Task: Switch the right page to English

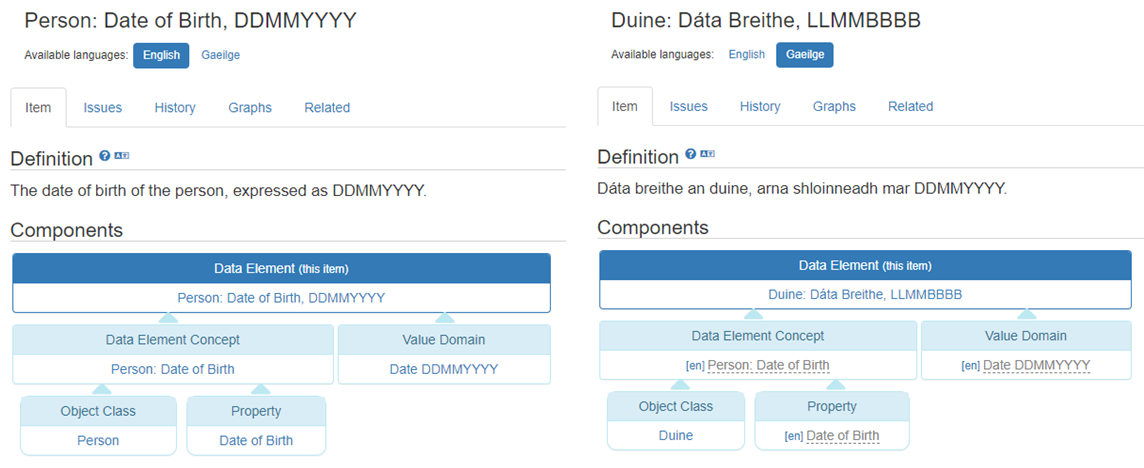Action: pos(746,54)
